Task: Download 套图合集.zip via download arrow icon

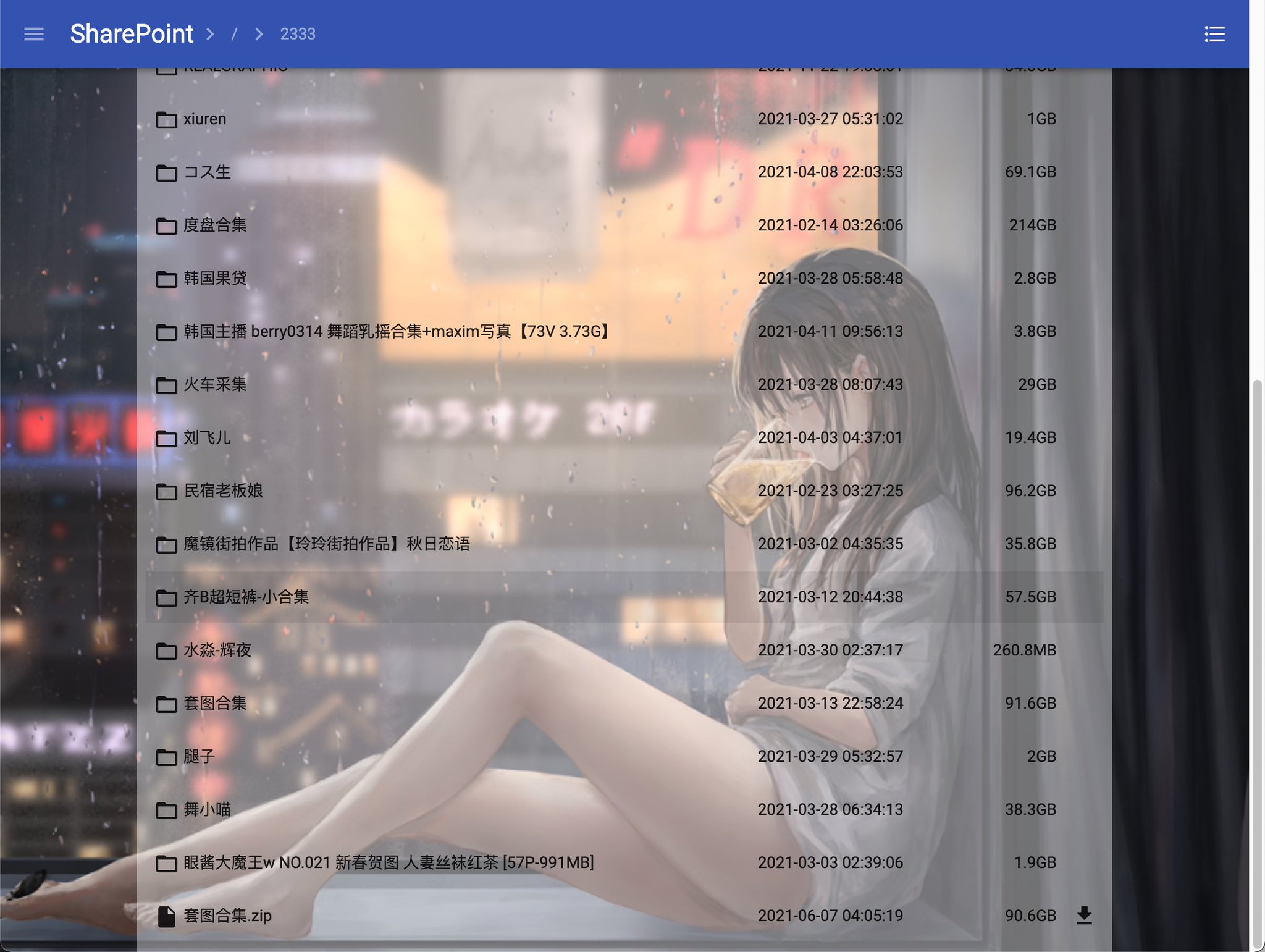Action: click(1084, 915)
